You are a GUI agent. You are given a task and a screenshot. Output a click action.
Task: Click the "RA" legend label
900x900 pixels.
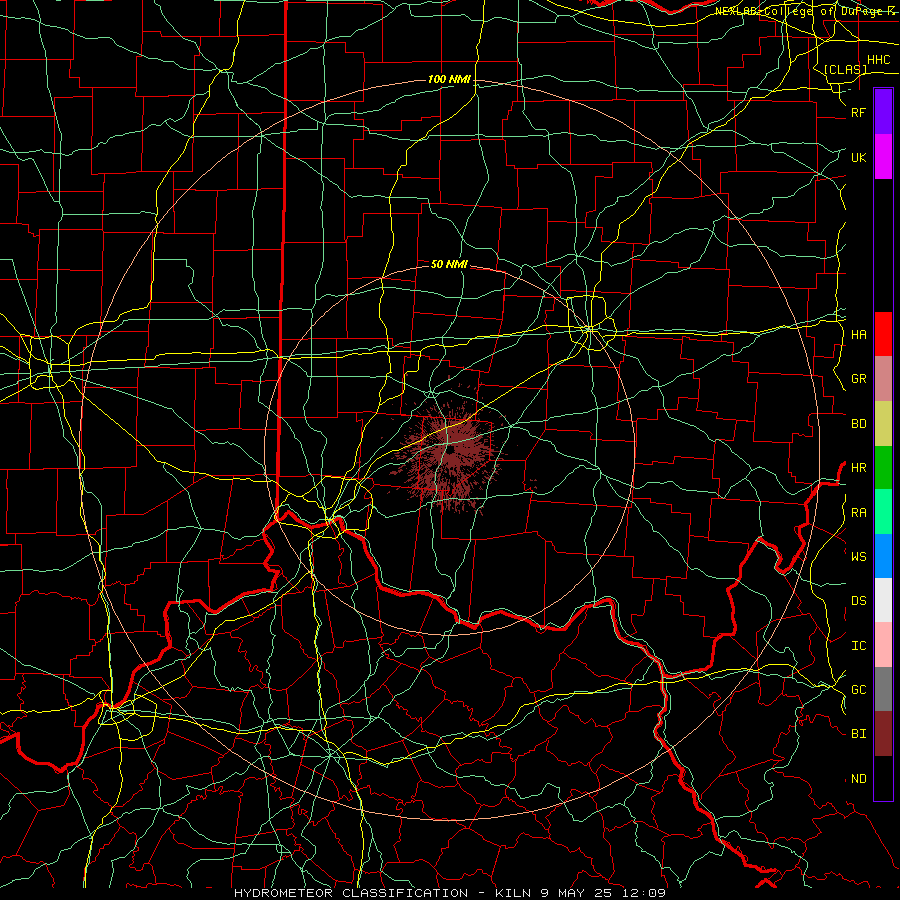[858, 512]
